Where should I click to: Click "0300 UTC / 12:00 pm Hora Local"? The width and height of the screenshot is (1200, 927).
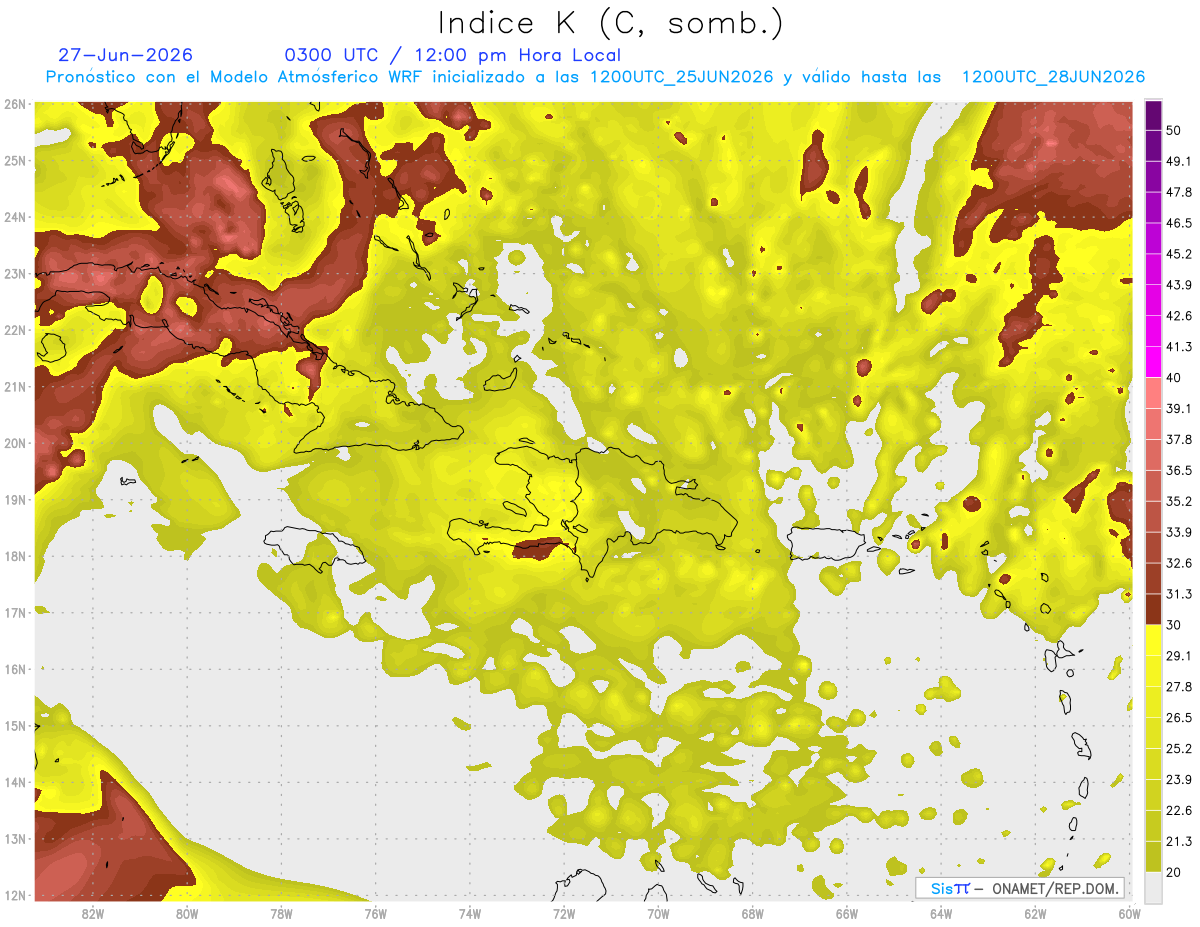pos(453,55)
